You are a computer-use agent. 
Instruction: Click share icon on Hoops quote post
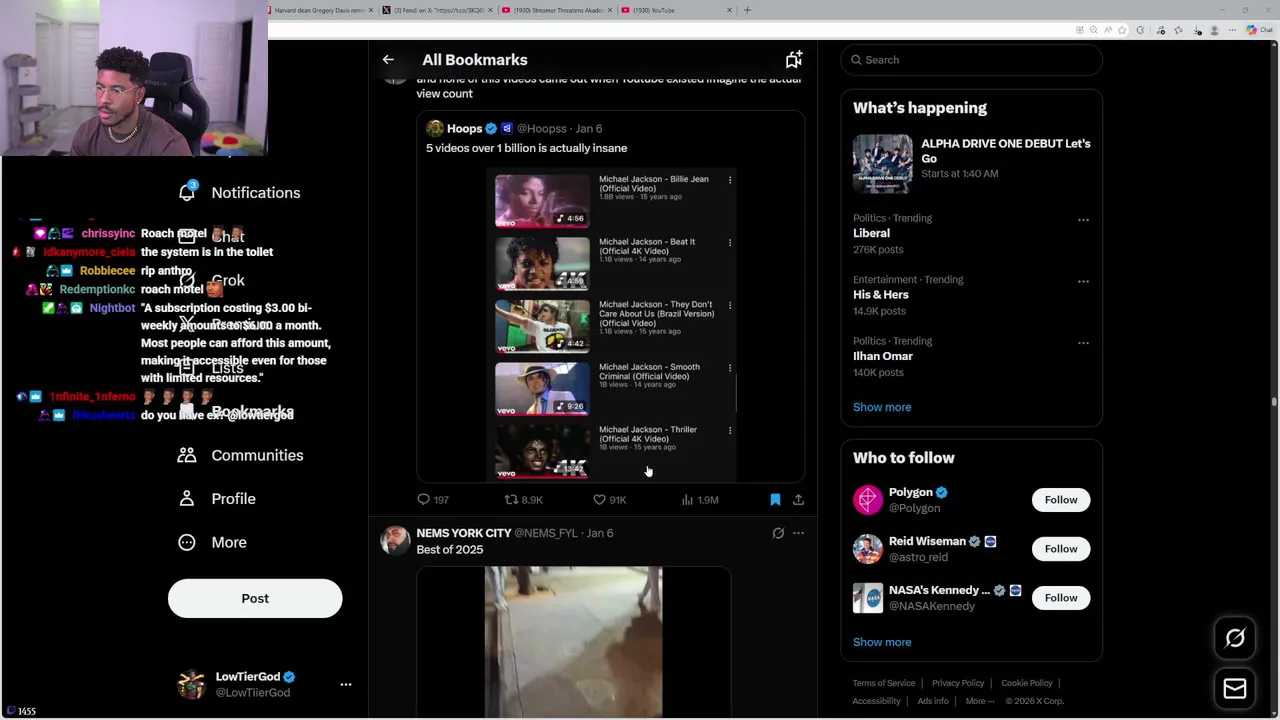(x=798, y=499)
